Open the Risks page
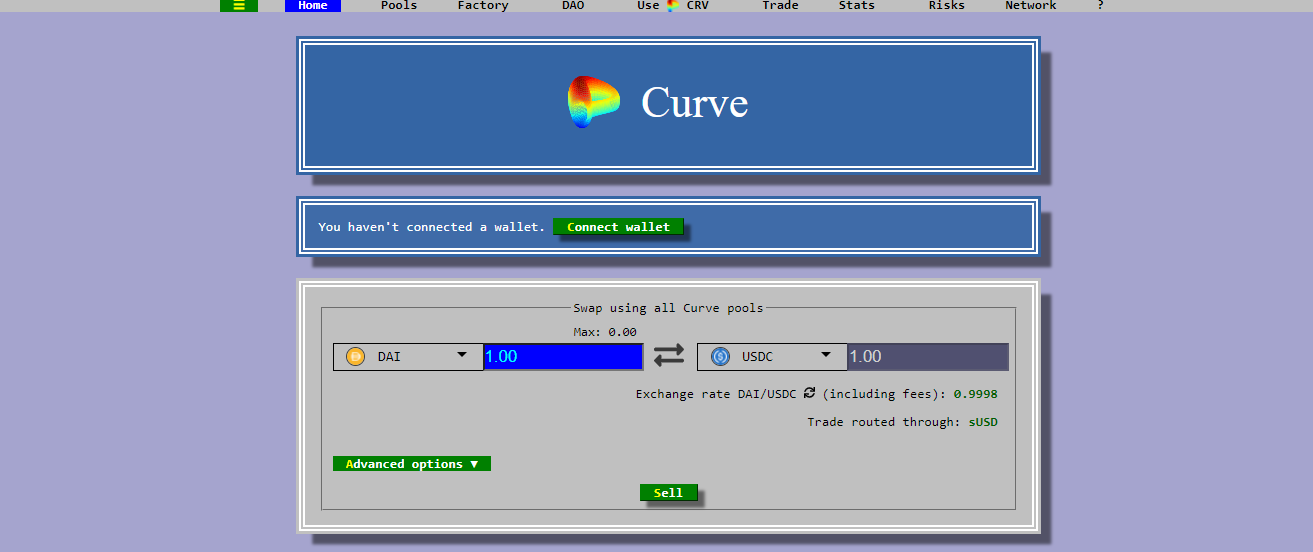The image size is (1313, 552). pos(947,6)
